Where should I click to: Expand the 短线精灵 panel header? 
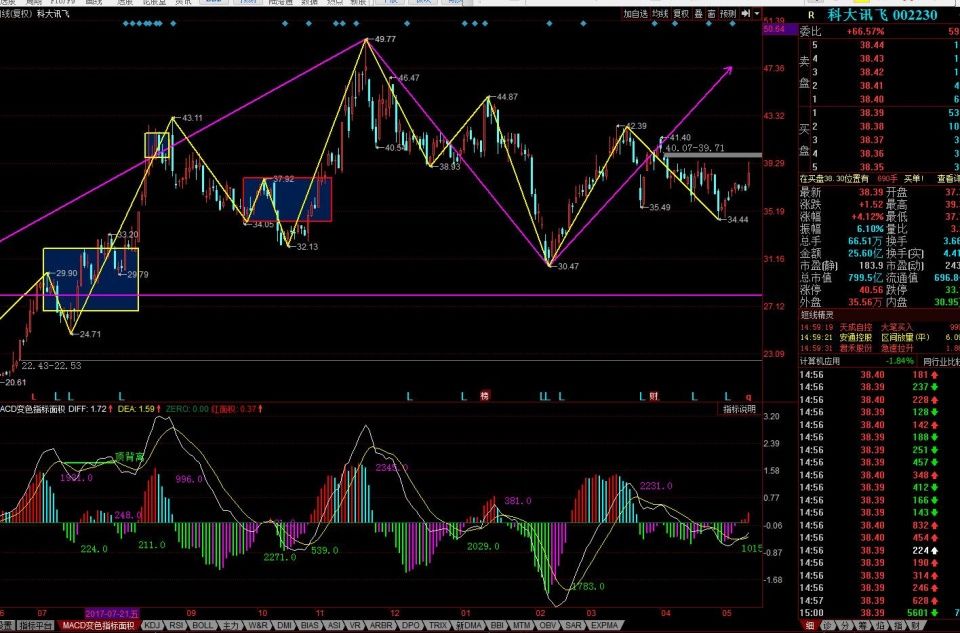tap(816, 314)
